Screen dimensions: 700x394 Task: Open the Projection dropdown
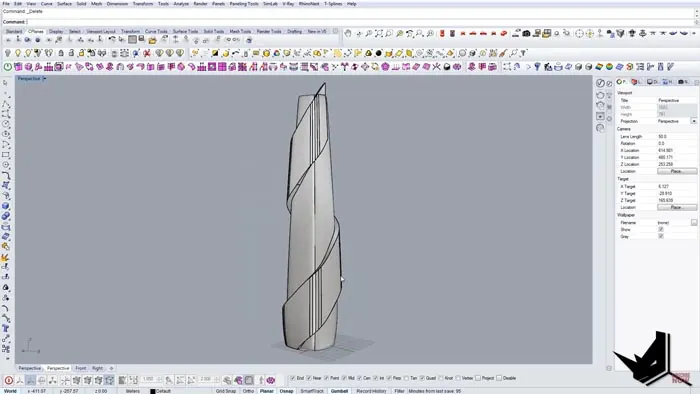(x=694, y=121)
